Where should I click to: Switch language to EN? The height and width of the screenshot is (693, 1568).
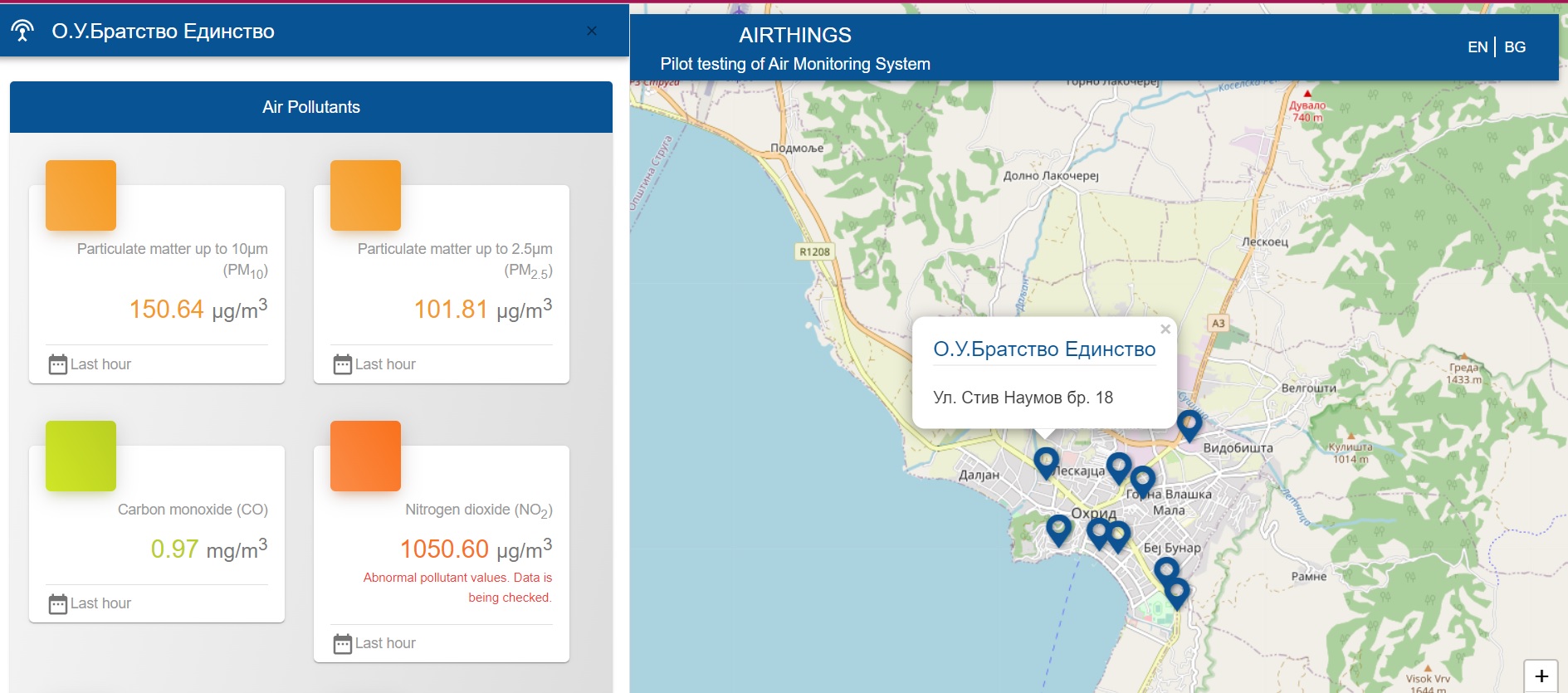pyautogui.click(x=1477, y=47)
